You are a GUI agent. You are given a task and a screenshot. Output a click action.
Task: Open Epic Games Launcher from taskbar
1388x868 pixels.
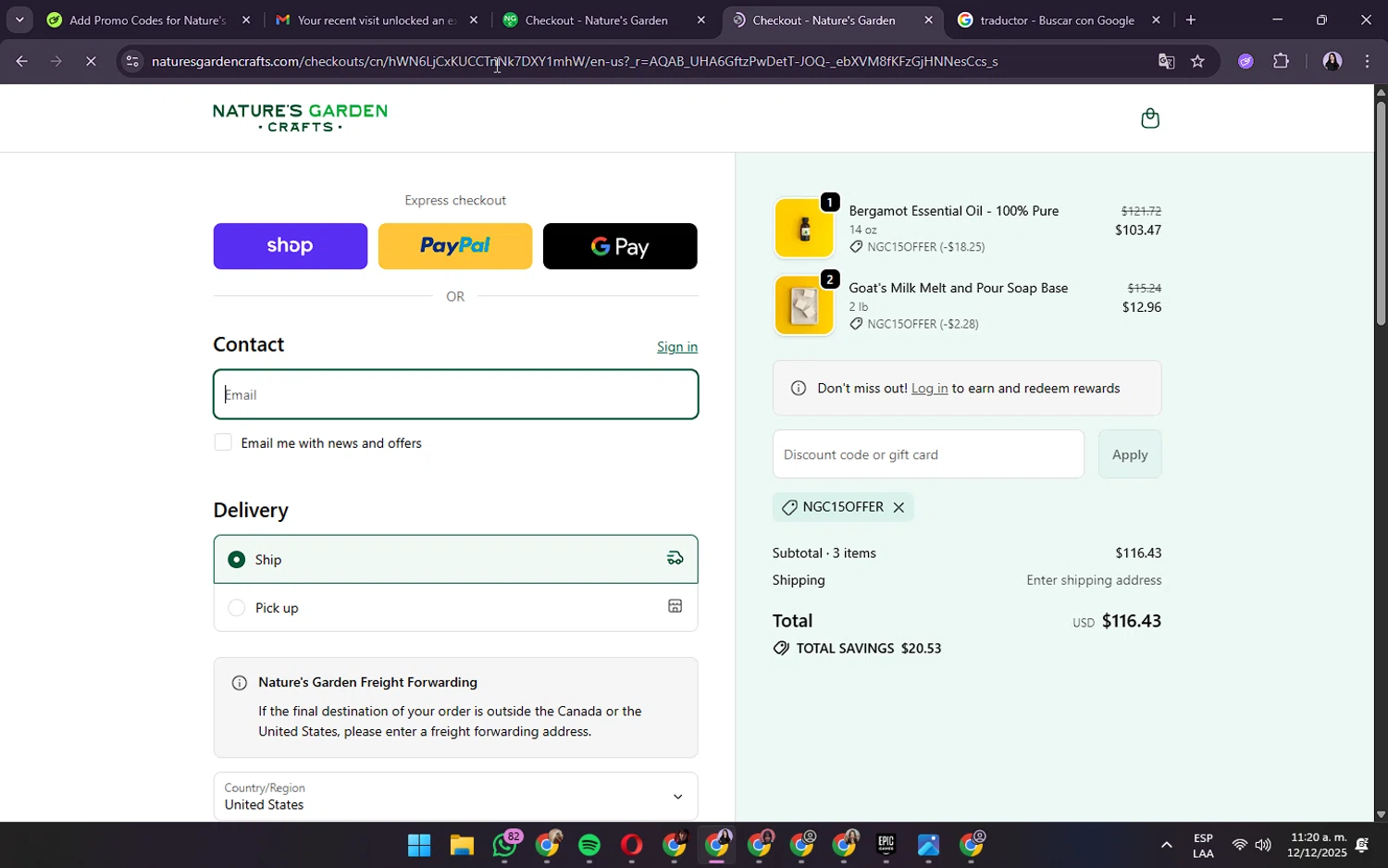coord(886,845)
